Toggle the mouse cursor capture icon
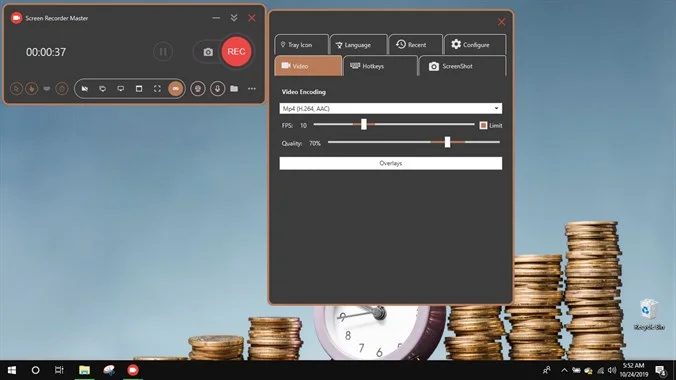This screenshot has height=380, width=676. pyautogui.click(x=16, y=88)
